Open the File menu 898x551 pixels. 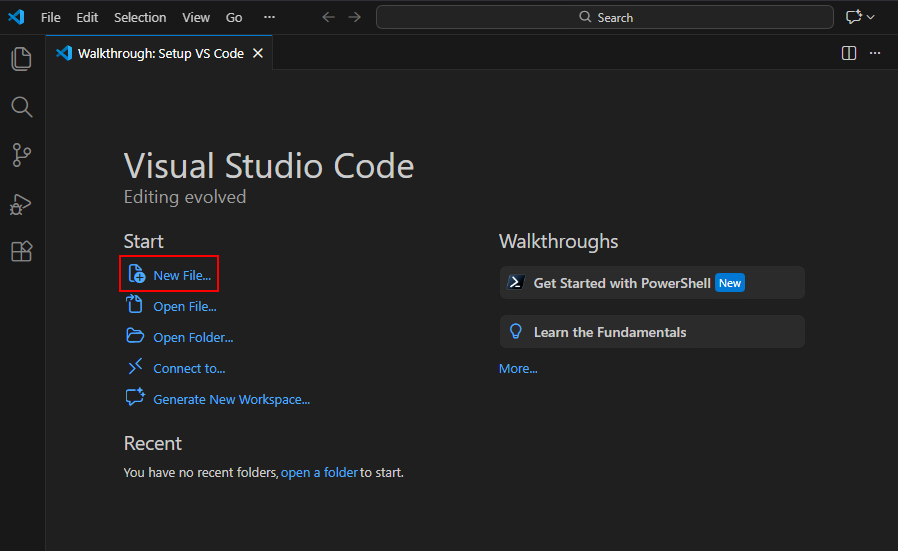51,17
